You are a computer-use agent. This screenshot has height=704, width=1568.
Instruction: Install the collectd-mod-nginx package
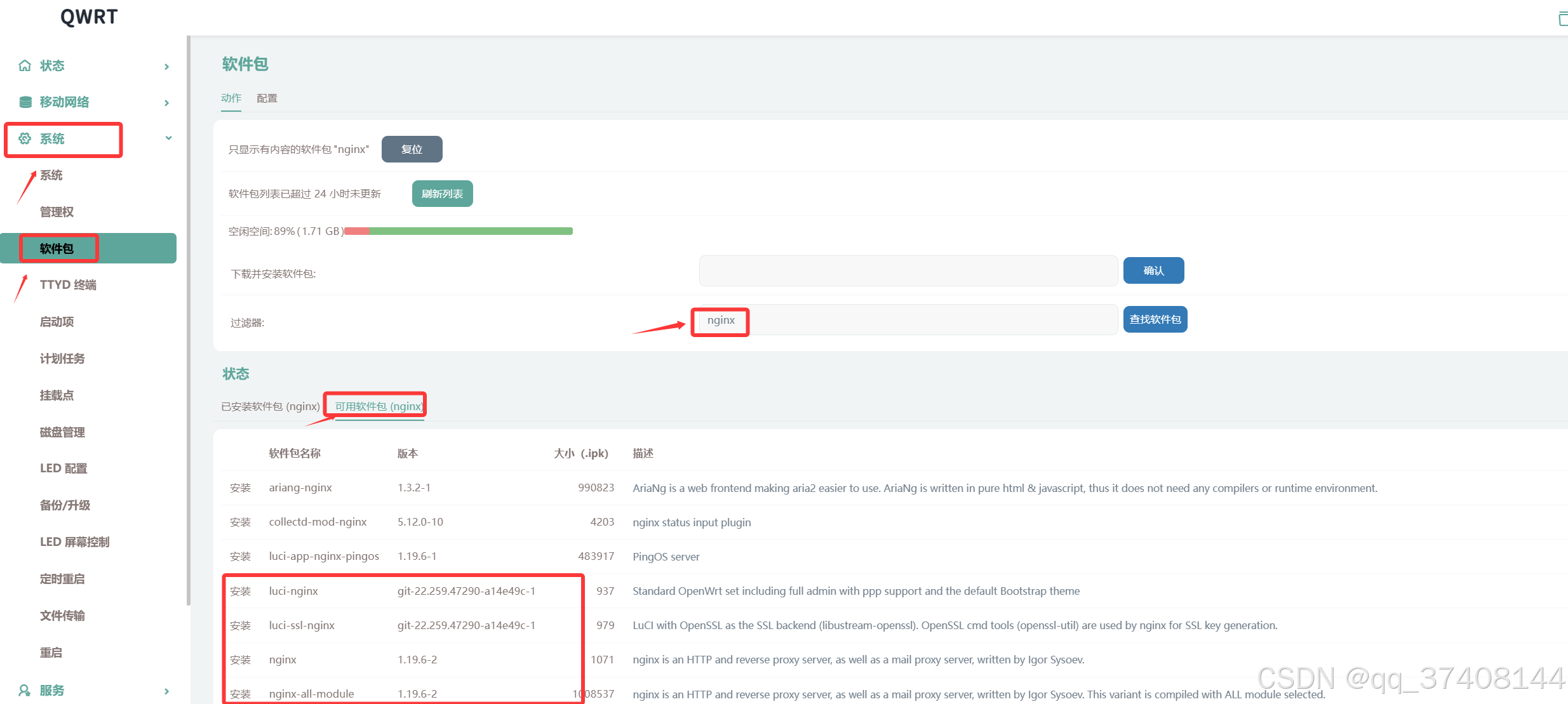[x=240, y=522]
